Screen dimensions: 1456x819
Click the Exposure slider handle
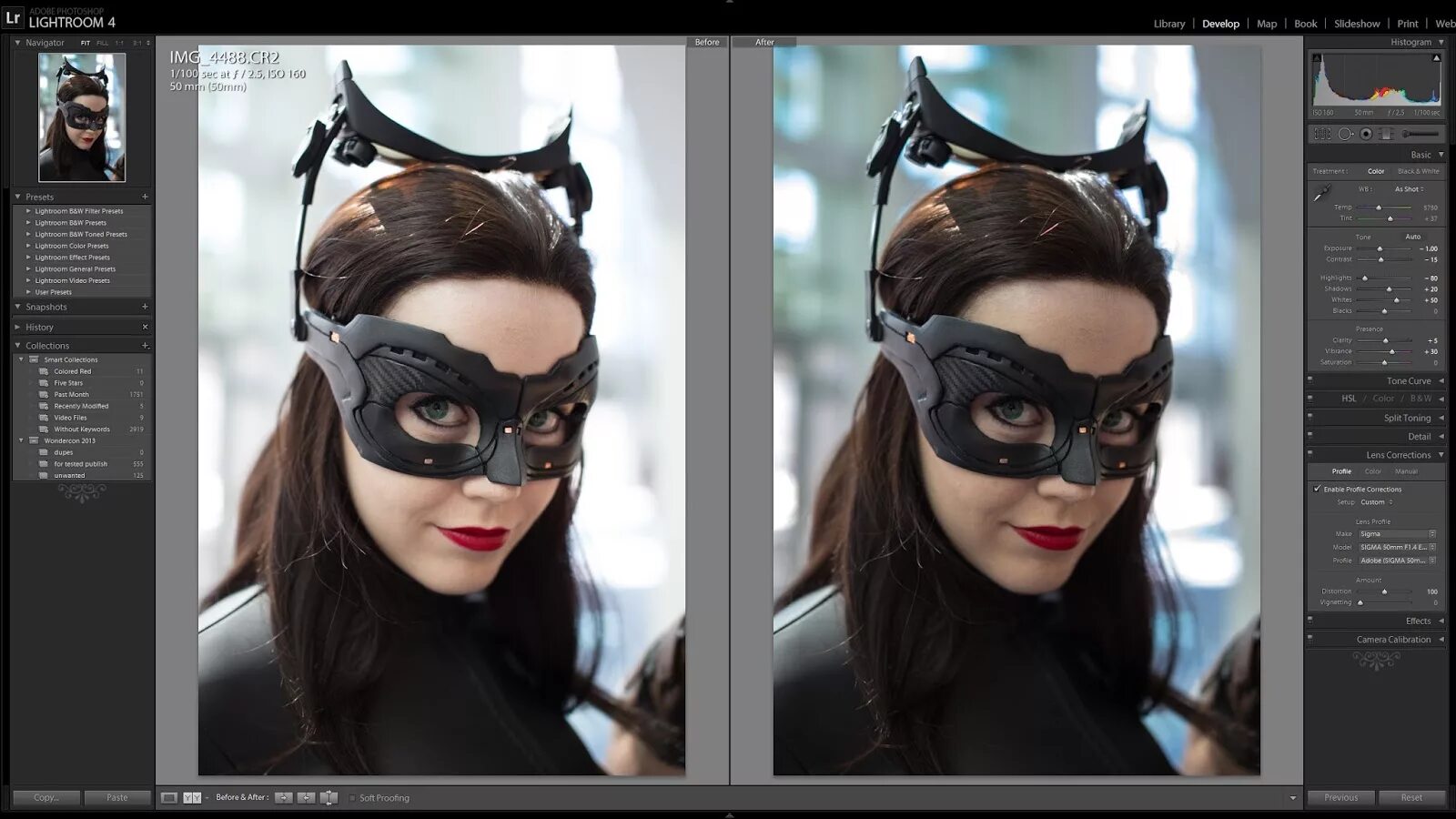click(1380, 248)
